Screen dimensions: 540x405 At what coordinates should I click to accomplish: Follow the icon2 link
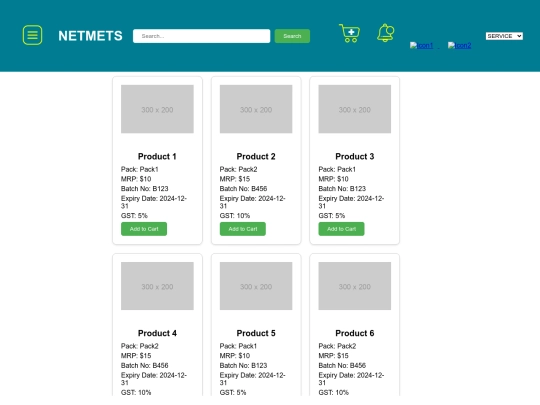tap(459, 45)
